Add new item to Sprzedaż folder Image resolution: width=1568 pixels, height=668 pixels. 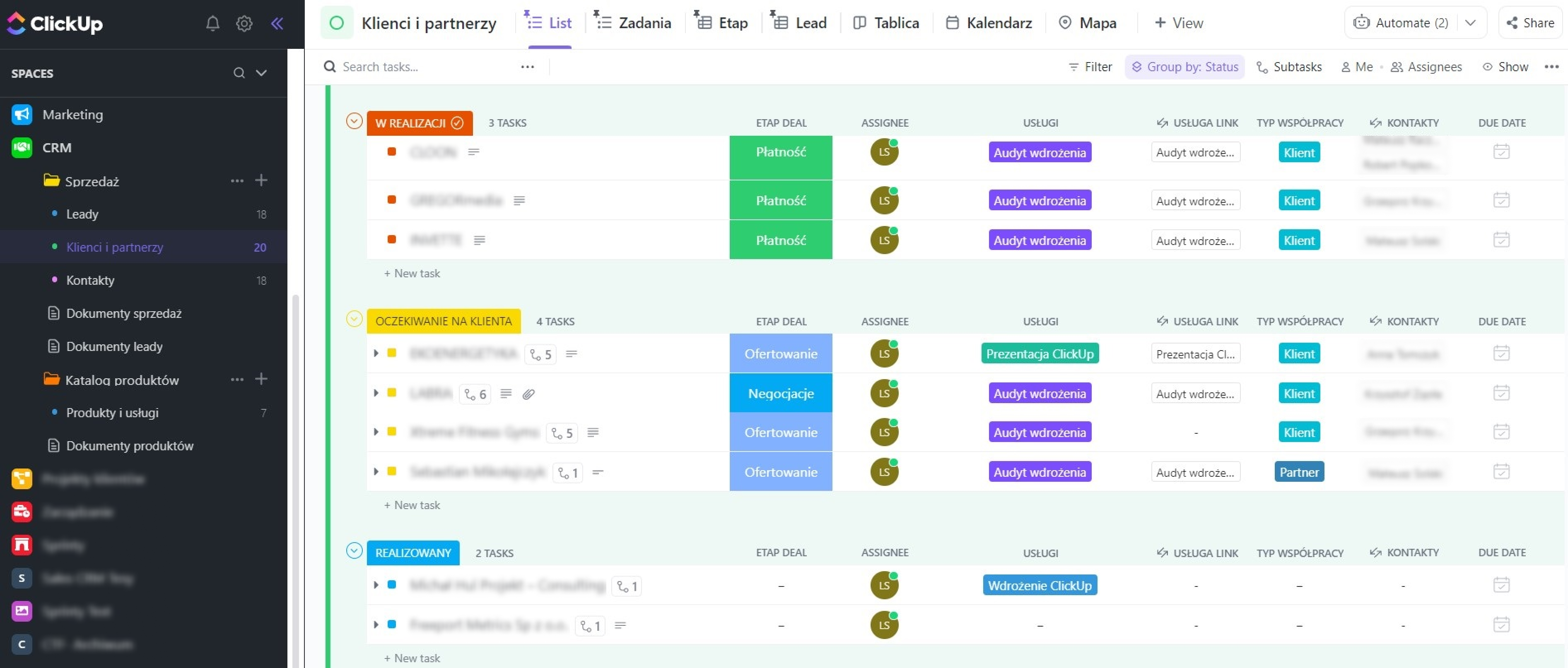(x=261, y=180)
